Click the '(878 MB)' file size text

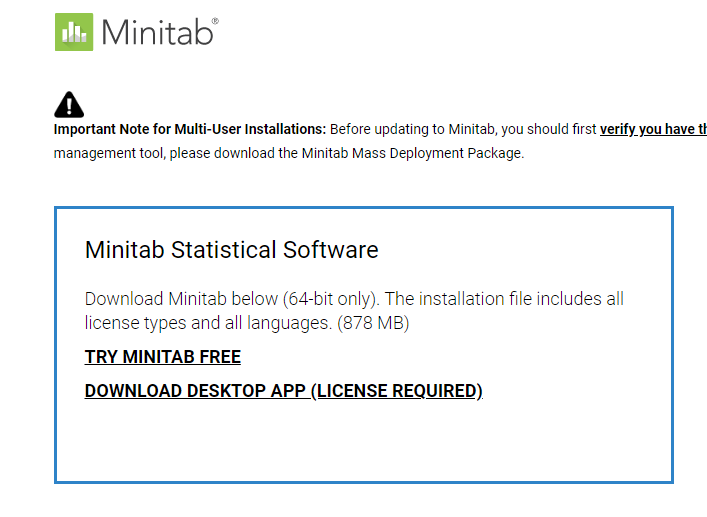click(x=373, y=323)
